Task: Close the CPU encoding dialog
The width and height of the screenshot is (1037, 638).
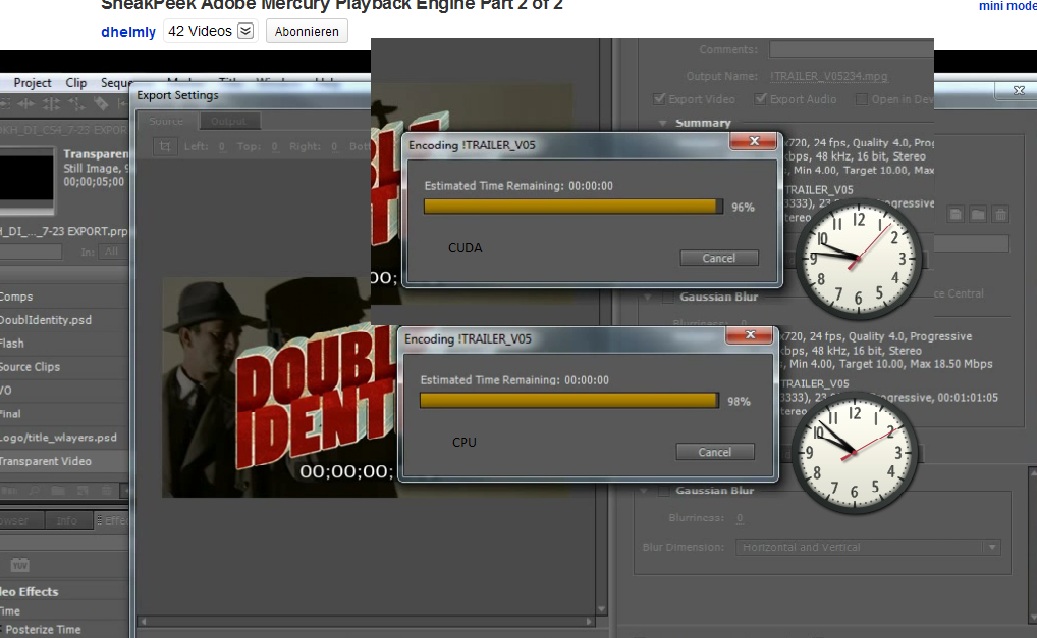Action: pos(750,335)
